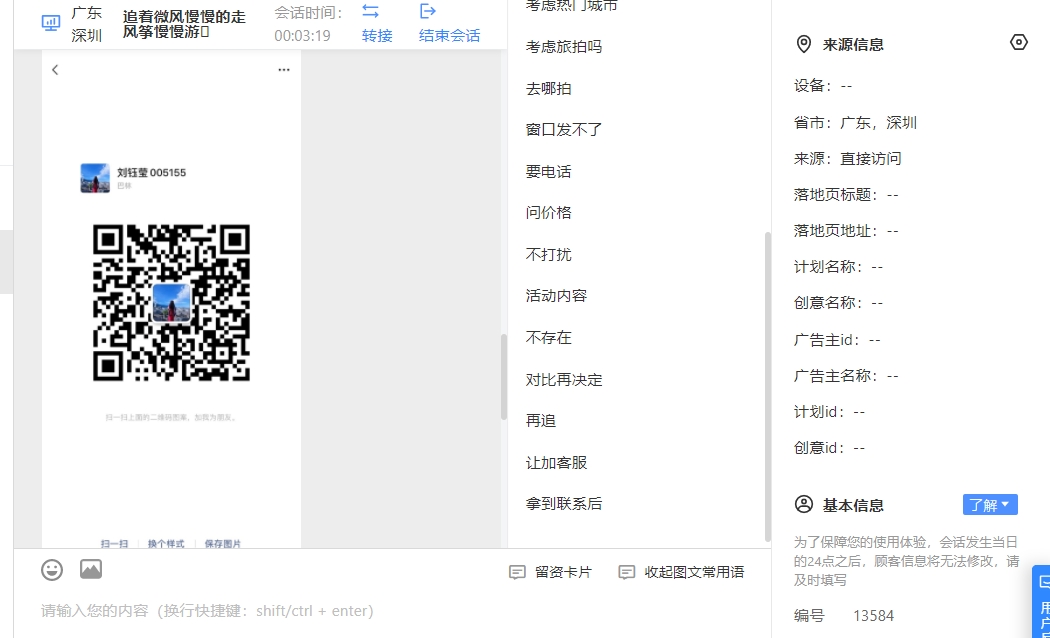Click the 保存图片 link
1050x638 pixels.
222,544
